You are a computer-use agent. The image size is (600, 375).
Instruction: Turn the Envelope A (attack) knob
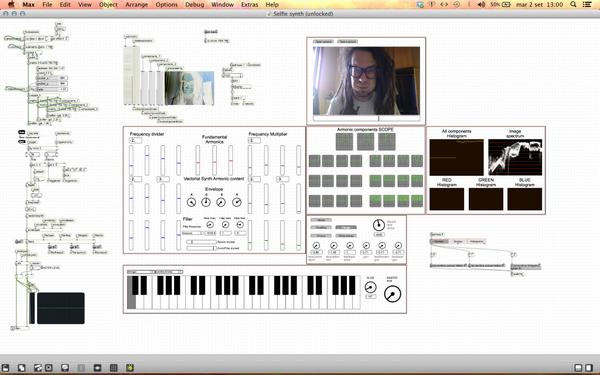191,202
